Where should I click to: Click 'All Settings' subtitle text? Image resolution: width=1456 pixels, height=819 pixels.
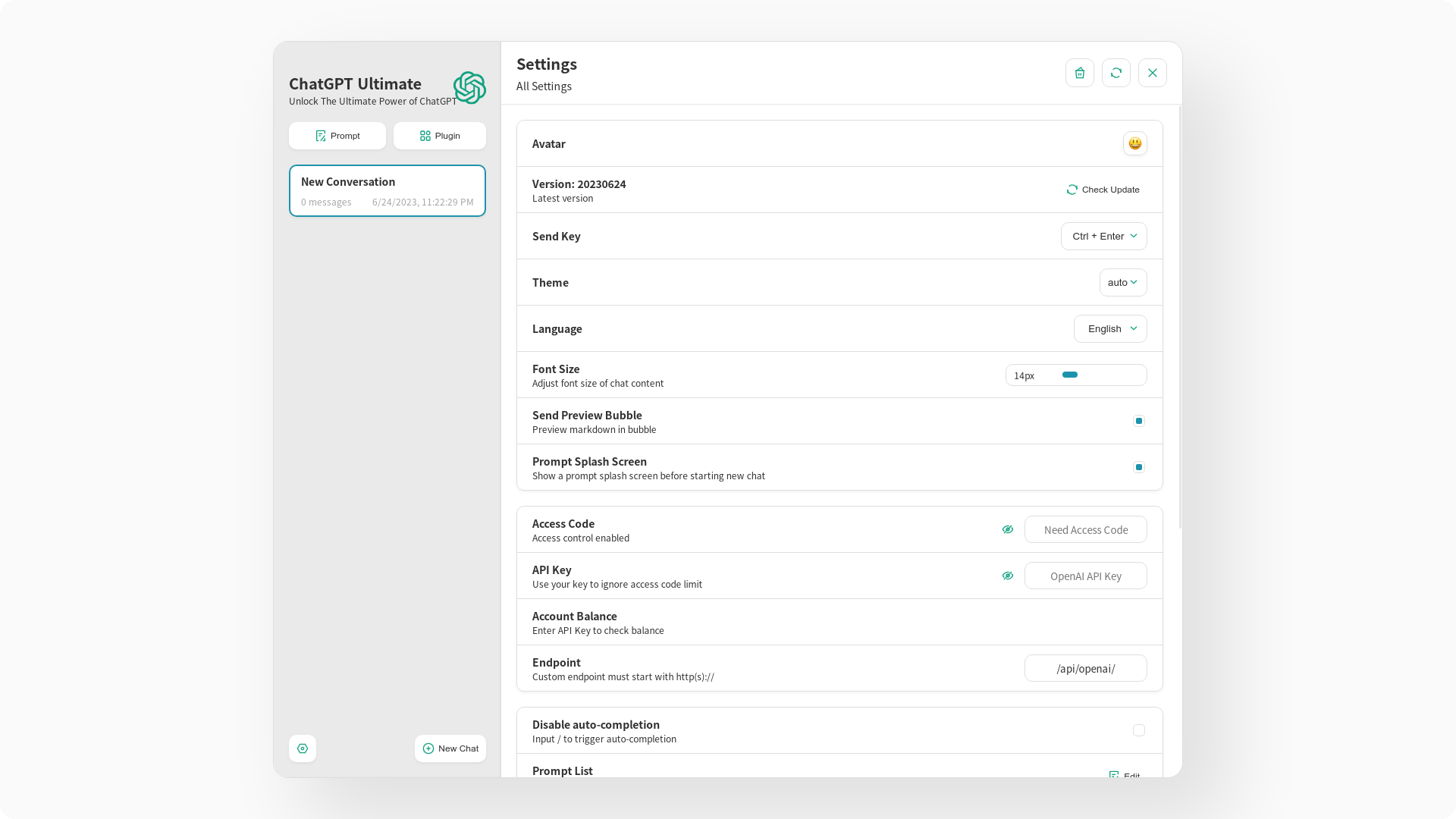click(544, 86)
